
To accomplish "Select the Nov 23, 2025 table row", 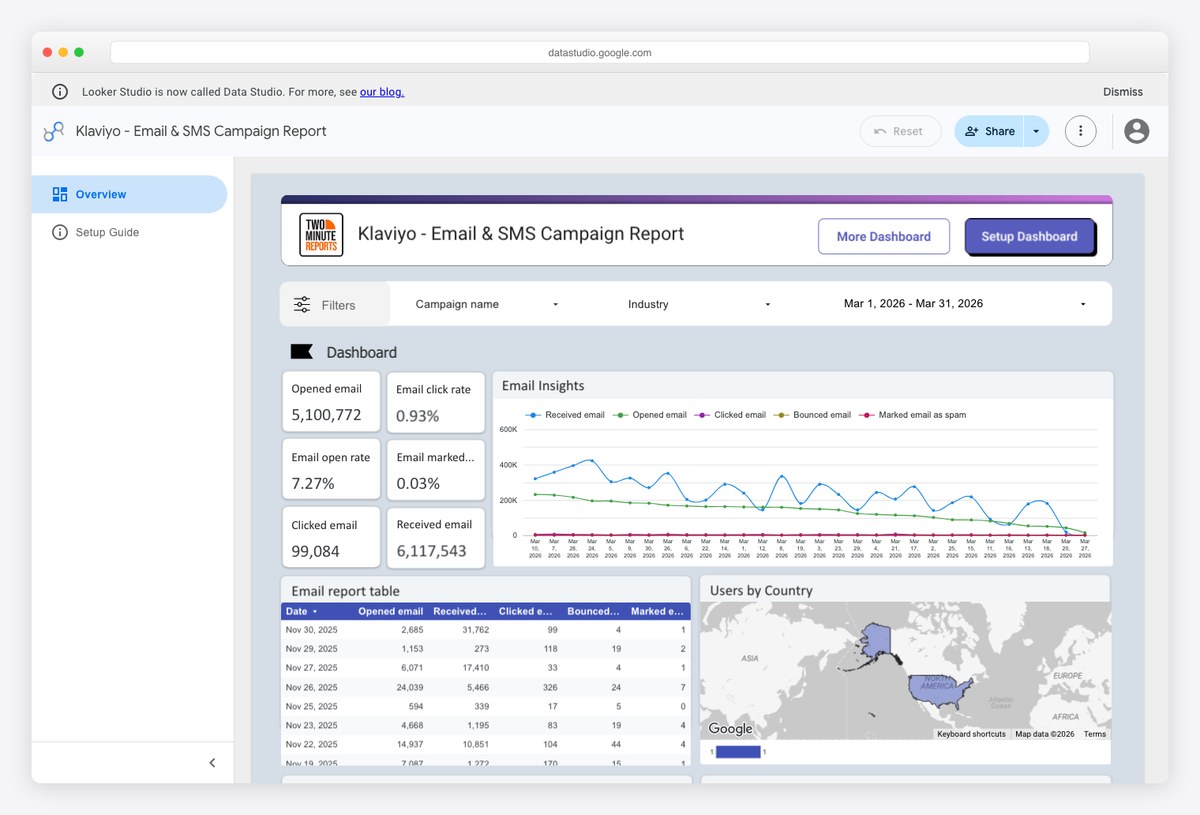I will pyautogui.click(x=486, y=725).
